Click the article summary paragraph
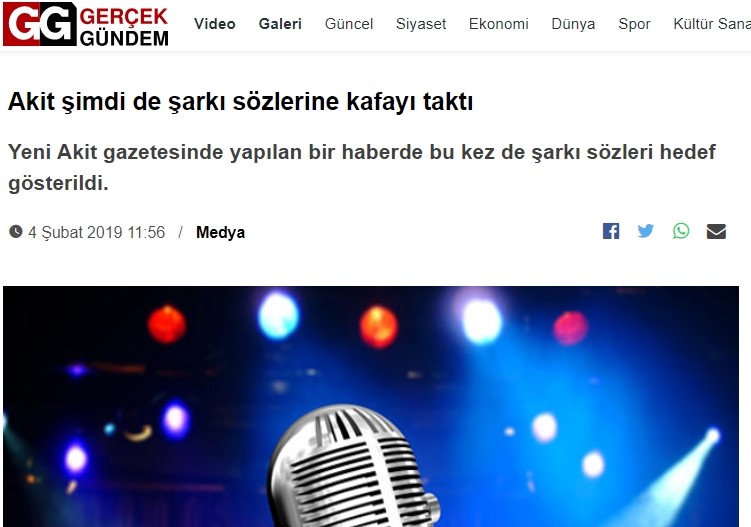The image size is (751, 527). point(362,167)
